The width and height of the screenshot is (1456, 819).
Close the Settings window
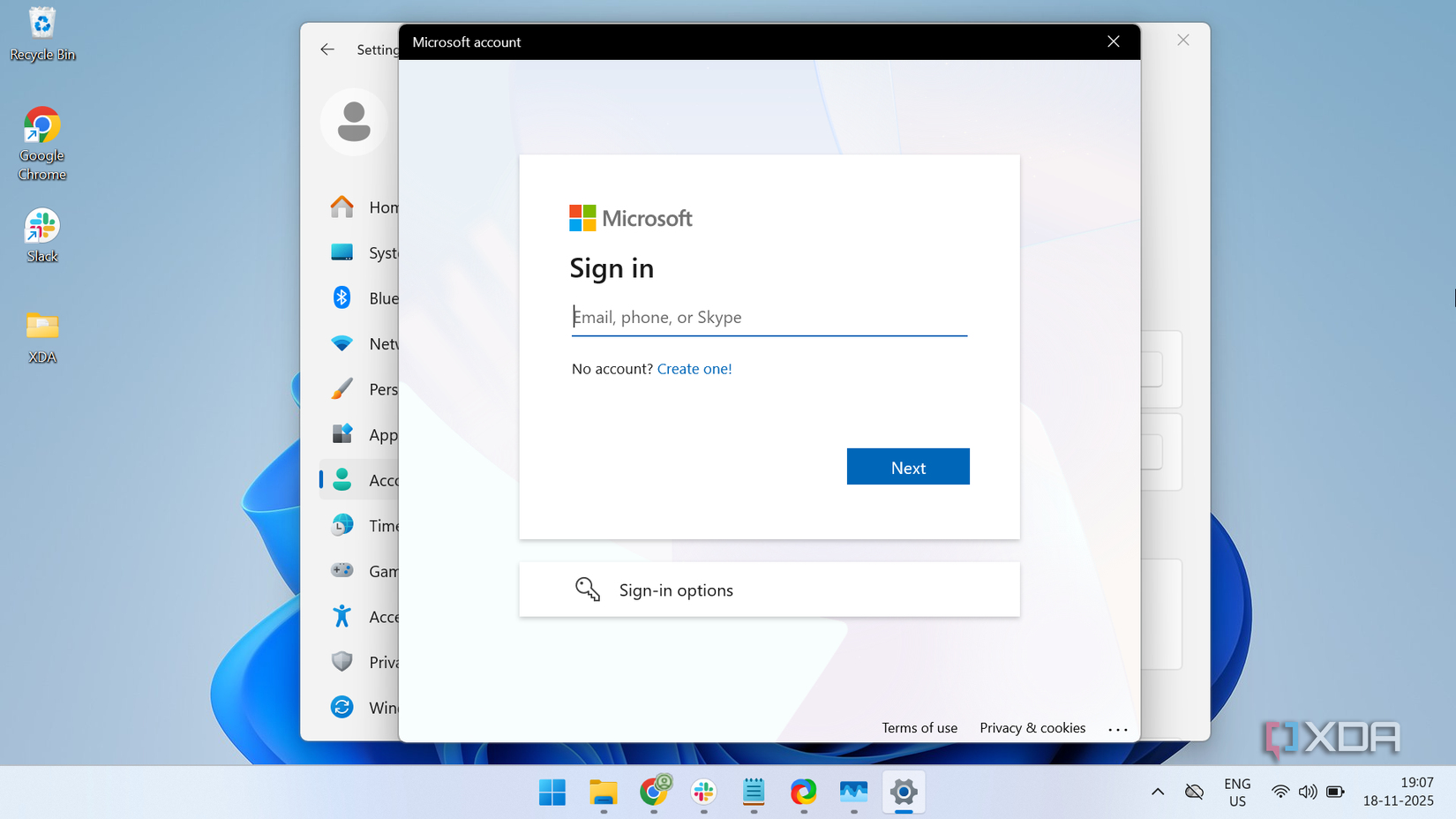(x=1183, y=41)
